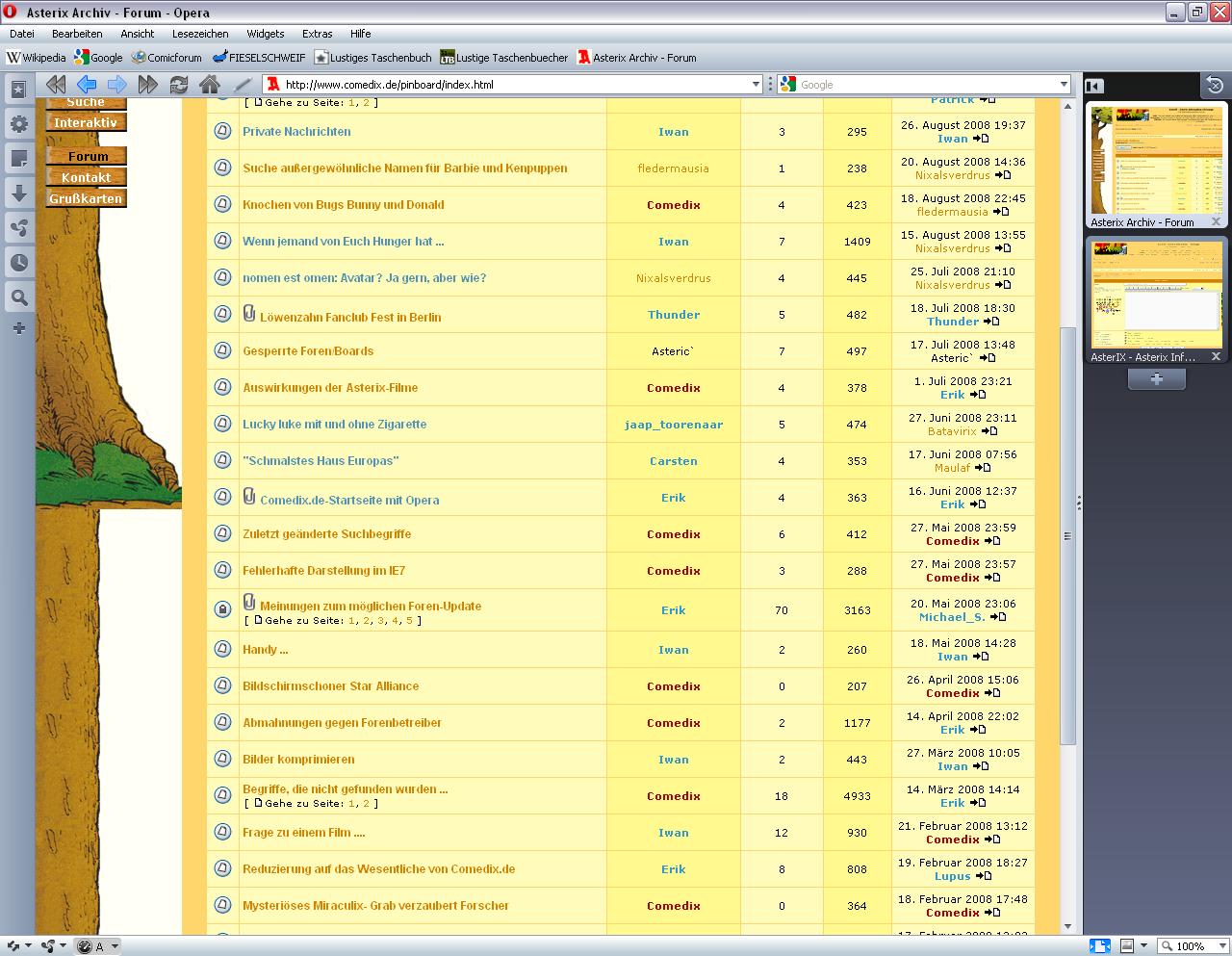Open the Widgets gear panel icon
The image size is (1232, 956).
pyautogui.click(x=18, y=124)
